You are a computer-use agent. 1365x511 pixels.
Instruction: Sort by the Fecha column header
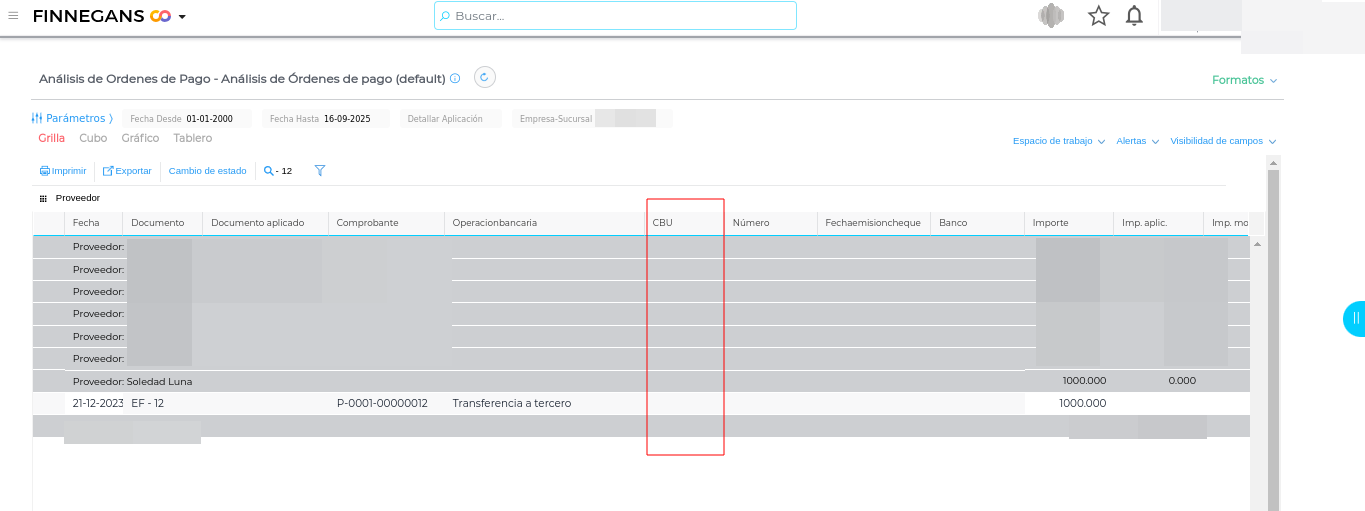[x=93, y=223]
